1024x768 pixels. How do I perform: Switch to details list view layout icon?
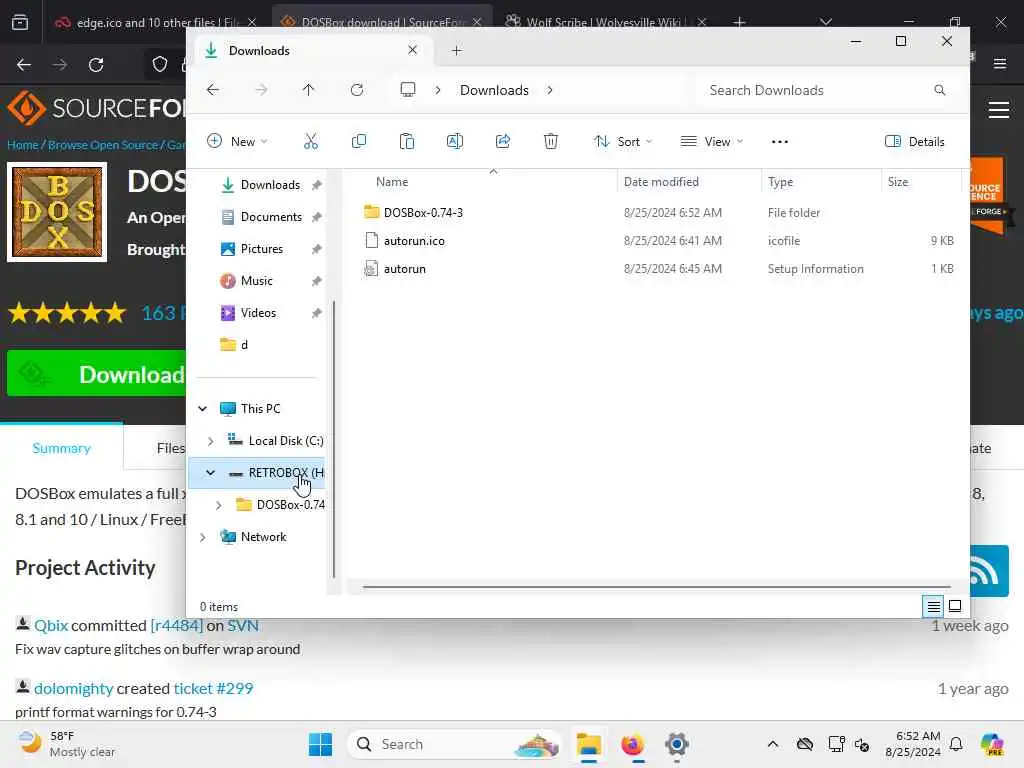[x=934, y=607]
